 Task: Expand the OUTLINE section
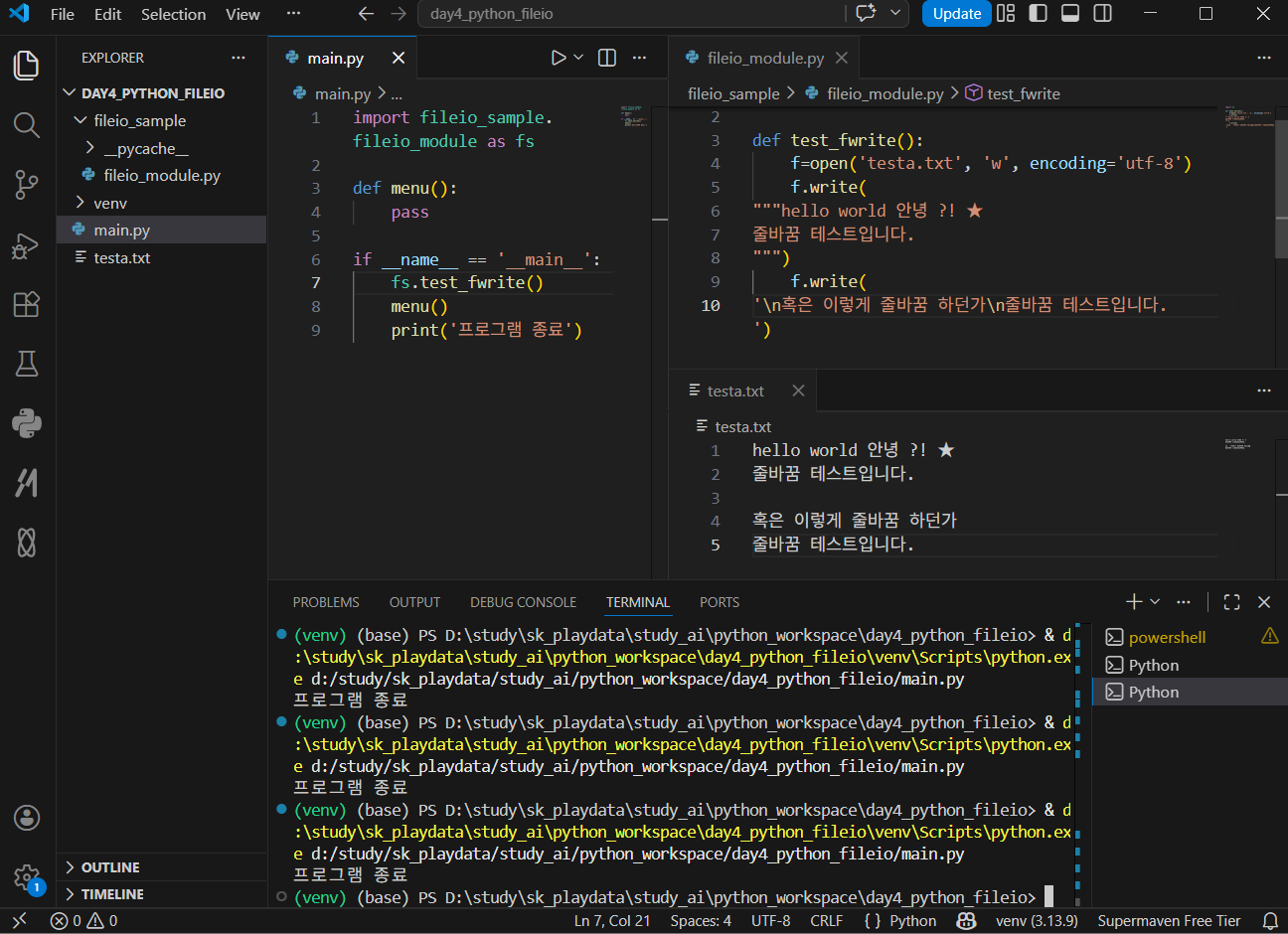pyautogui.click(x=161, y=867)
